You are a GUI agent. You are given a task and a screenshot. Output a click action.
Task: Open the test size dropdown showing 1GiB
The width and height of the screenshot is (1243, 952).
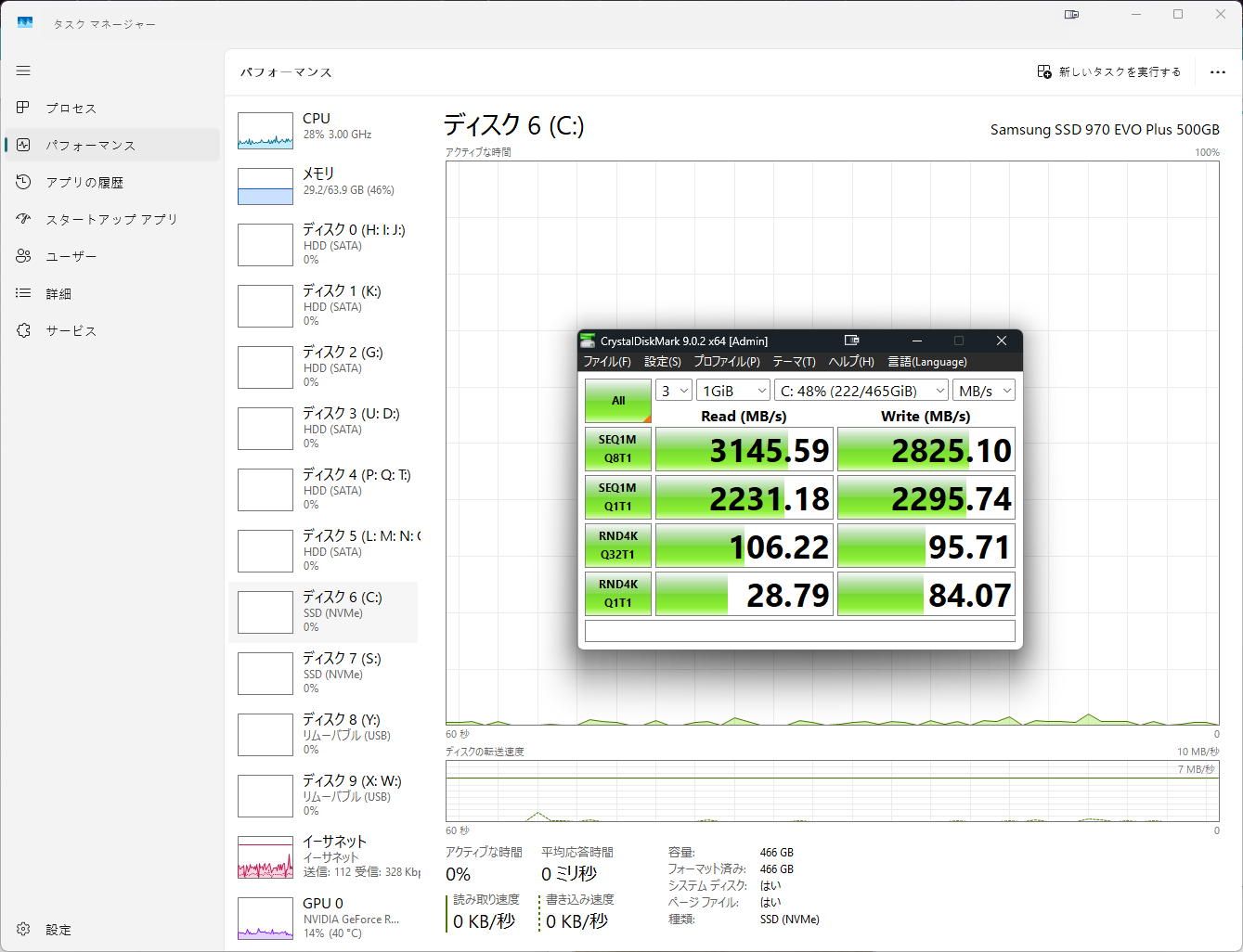733,391
